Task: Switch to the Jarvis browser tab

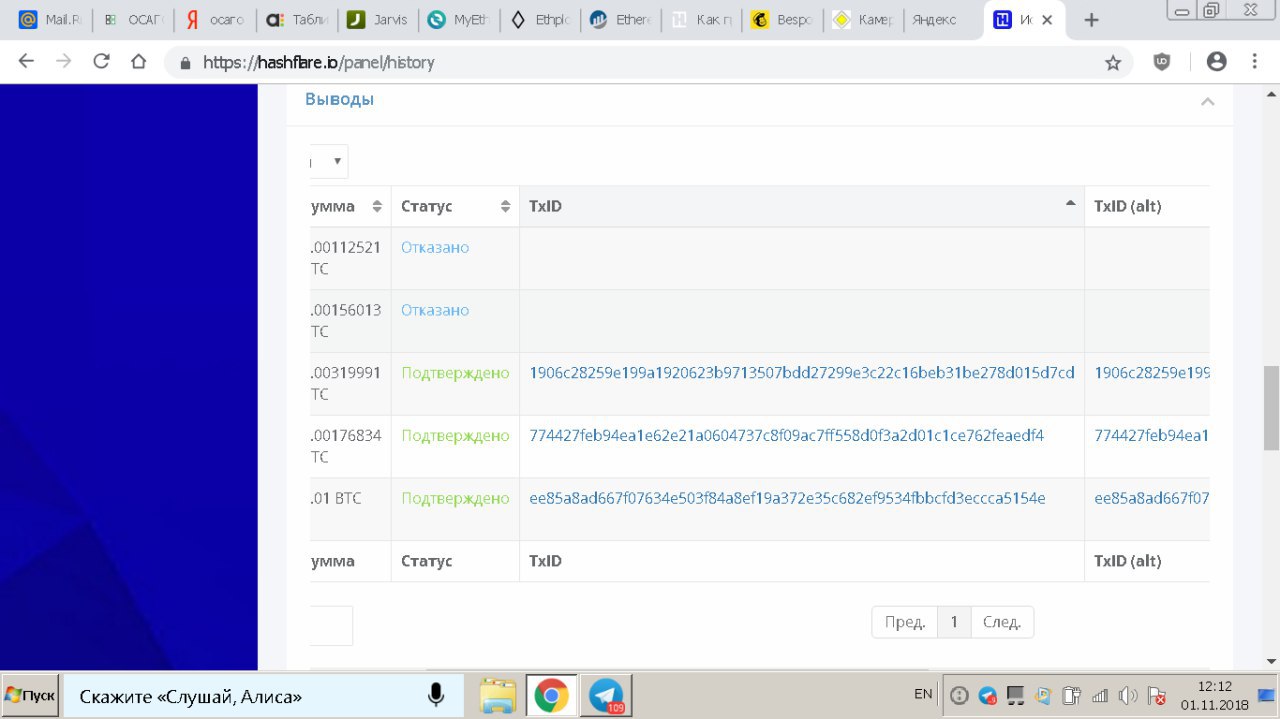Action: pos(377,20)
